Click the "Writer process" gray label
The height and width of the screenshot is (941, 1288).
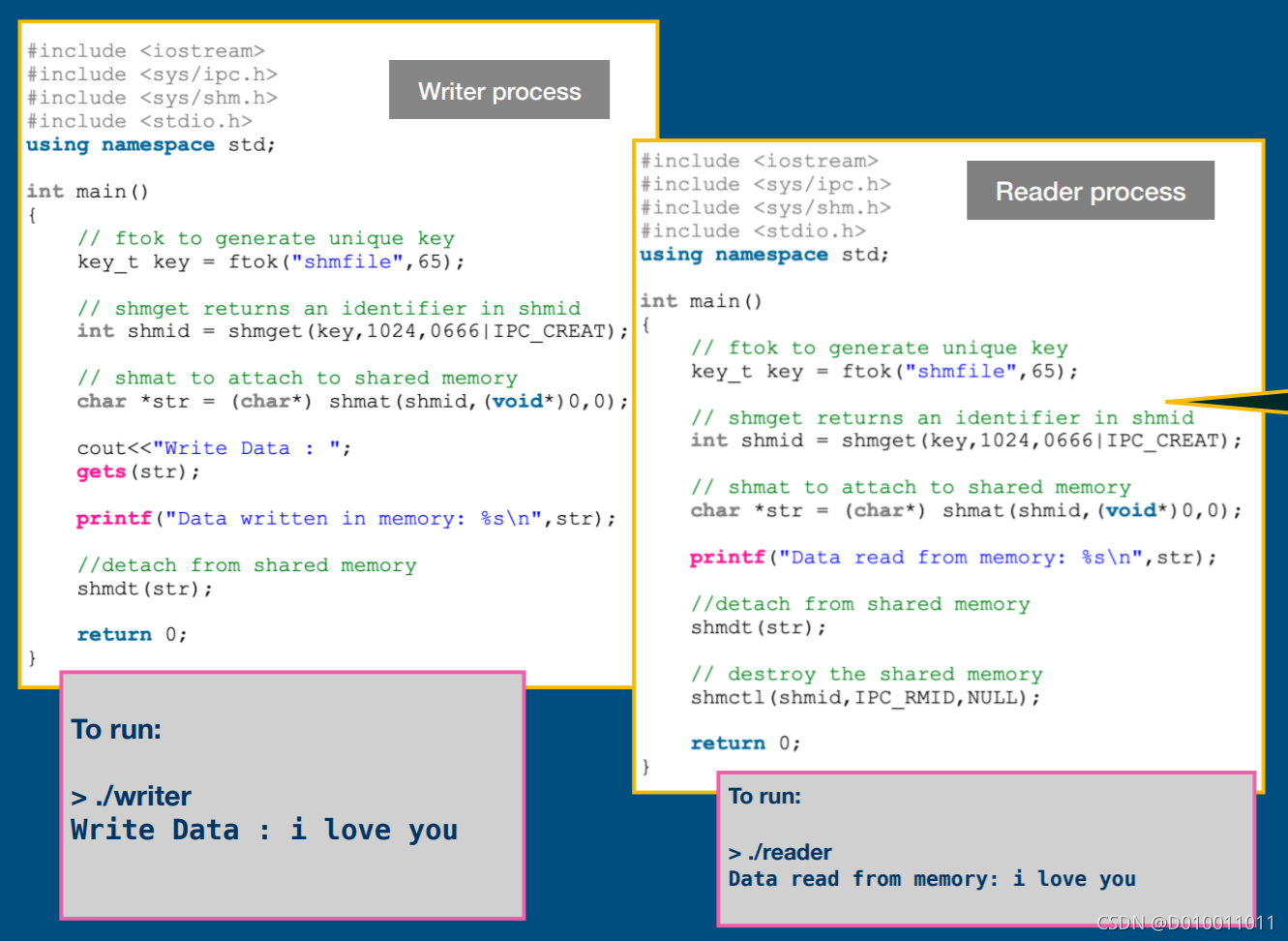click(499, 90)
